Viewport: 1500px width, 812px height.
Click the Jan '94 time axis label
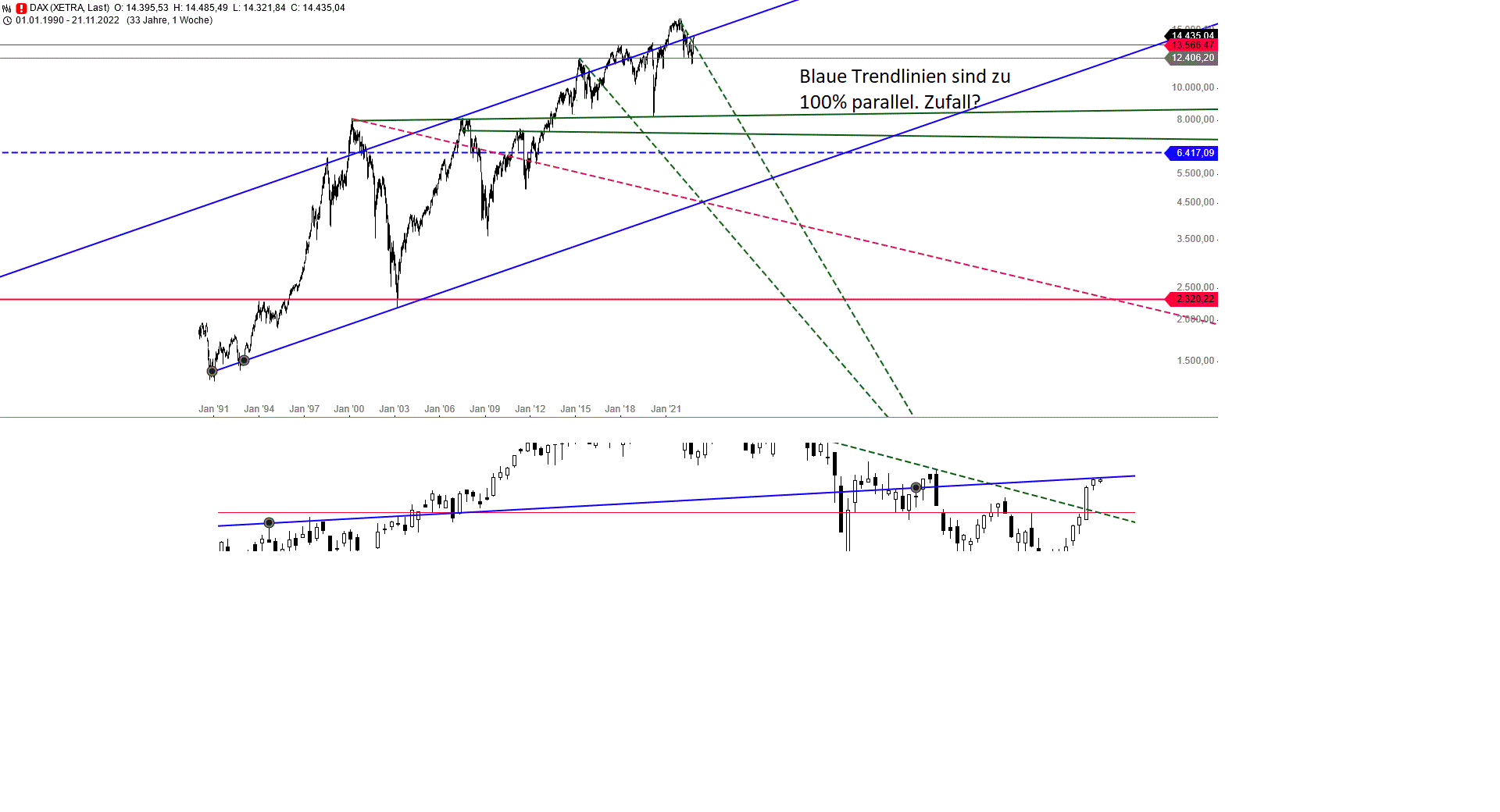pyautogui.click(x=259, y=409)
